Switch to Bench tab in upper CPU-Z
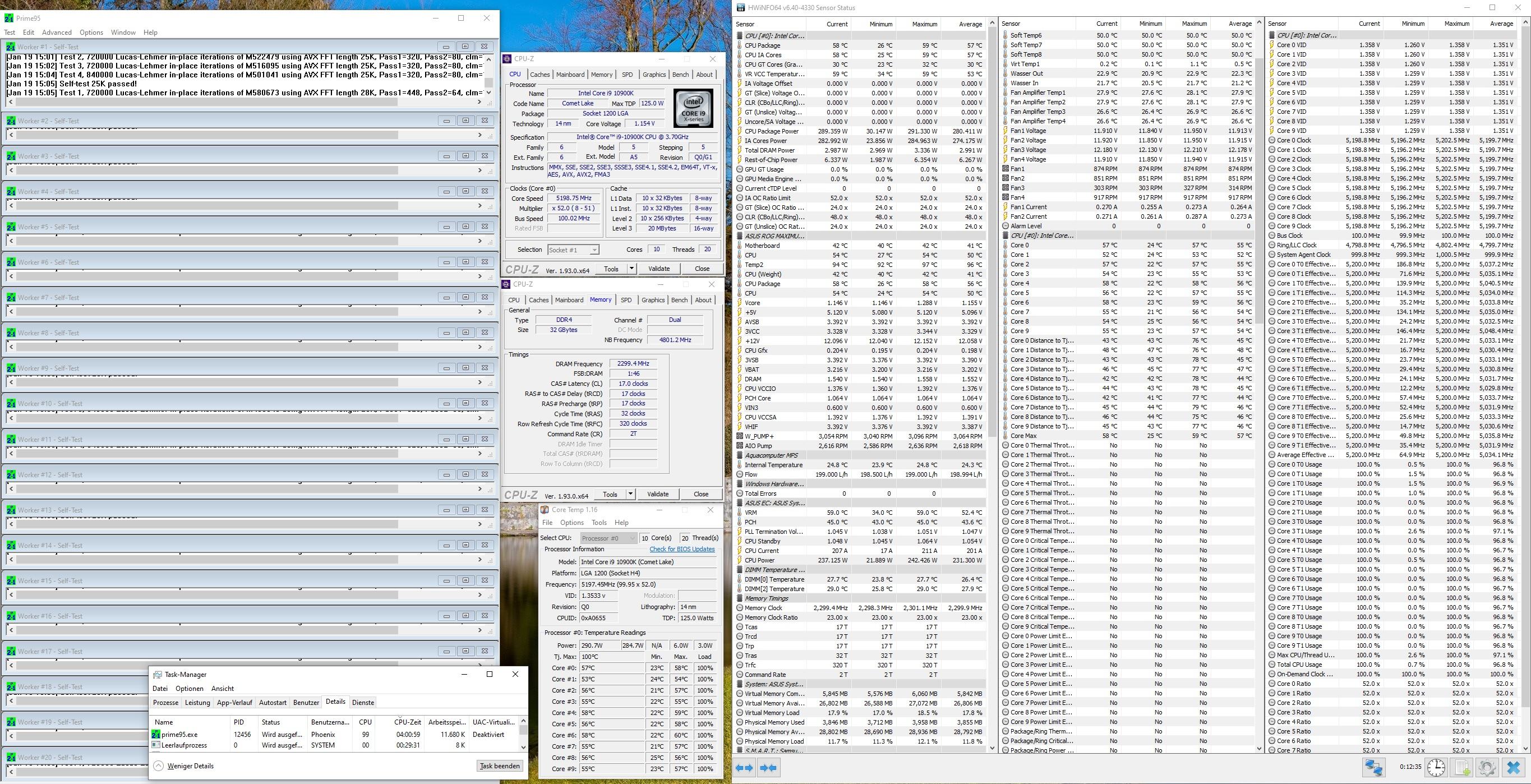1531x784 pixels. tap(680, 75)
